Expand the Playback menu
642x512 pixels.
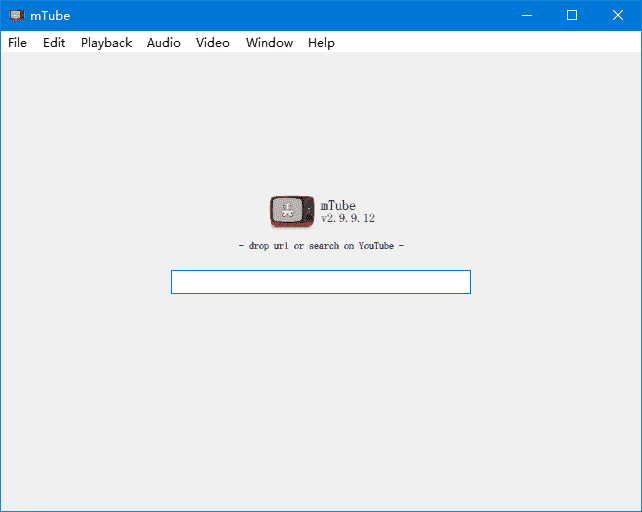[106, 43]
